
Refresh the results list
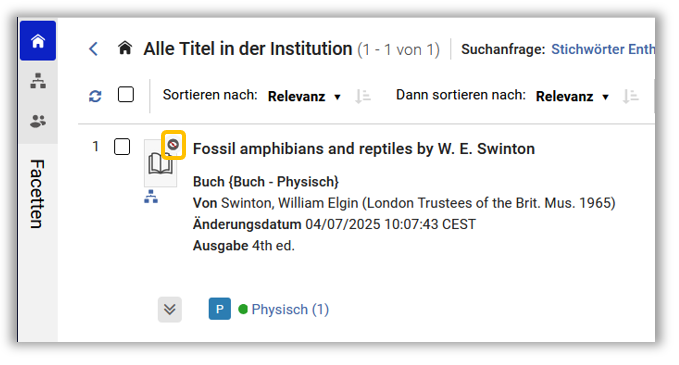point(95,96)
